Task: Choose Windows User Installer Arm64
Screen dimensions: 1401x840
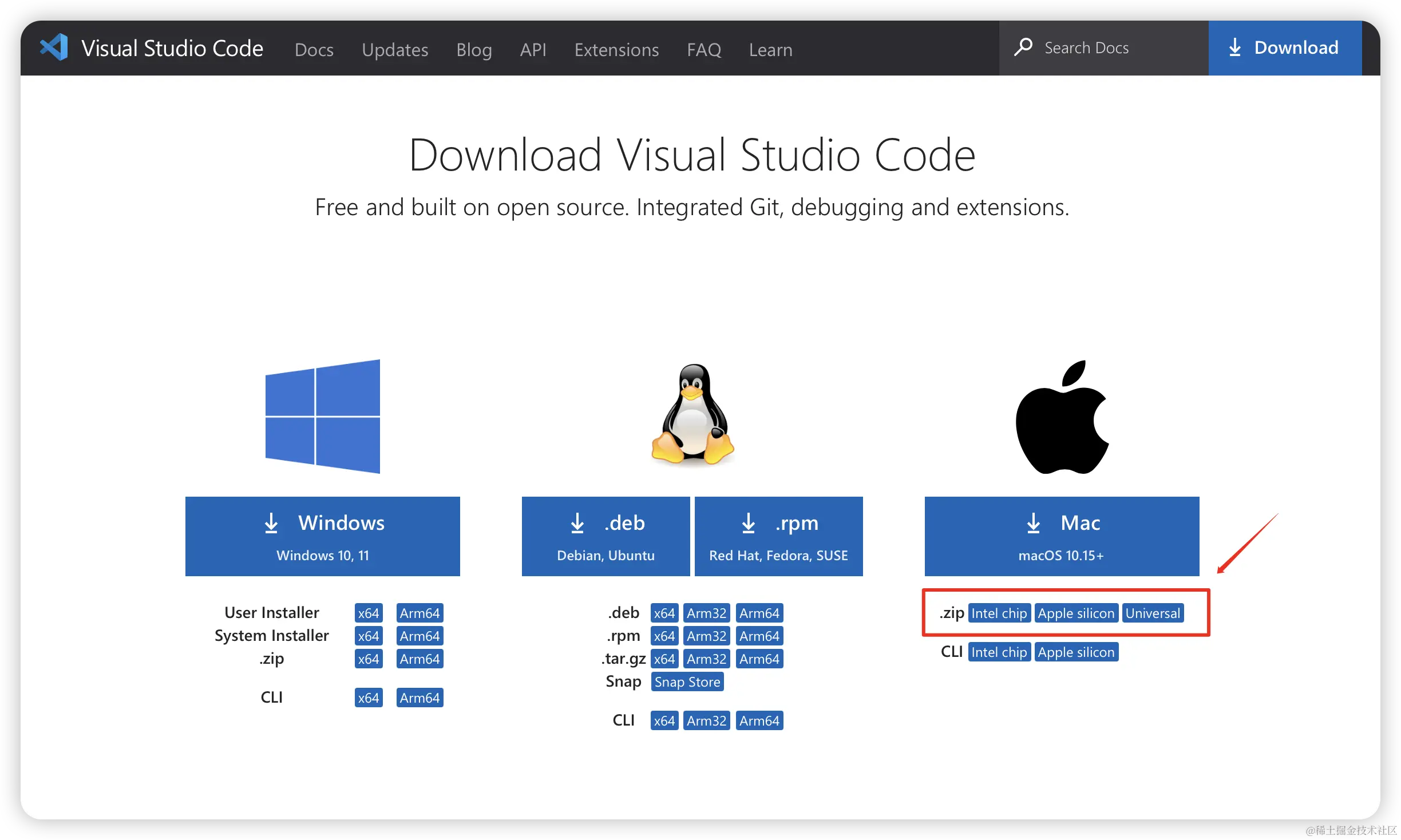Action: (x=419, y=613)
